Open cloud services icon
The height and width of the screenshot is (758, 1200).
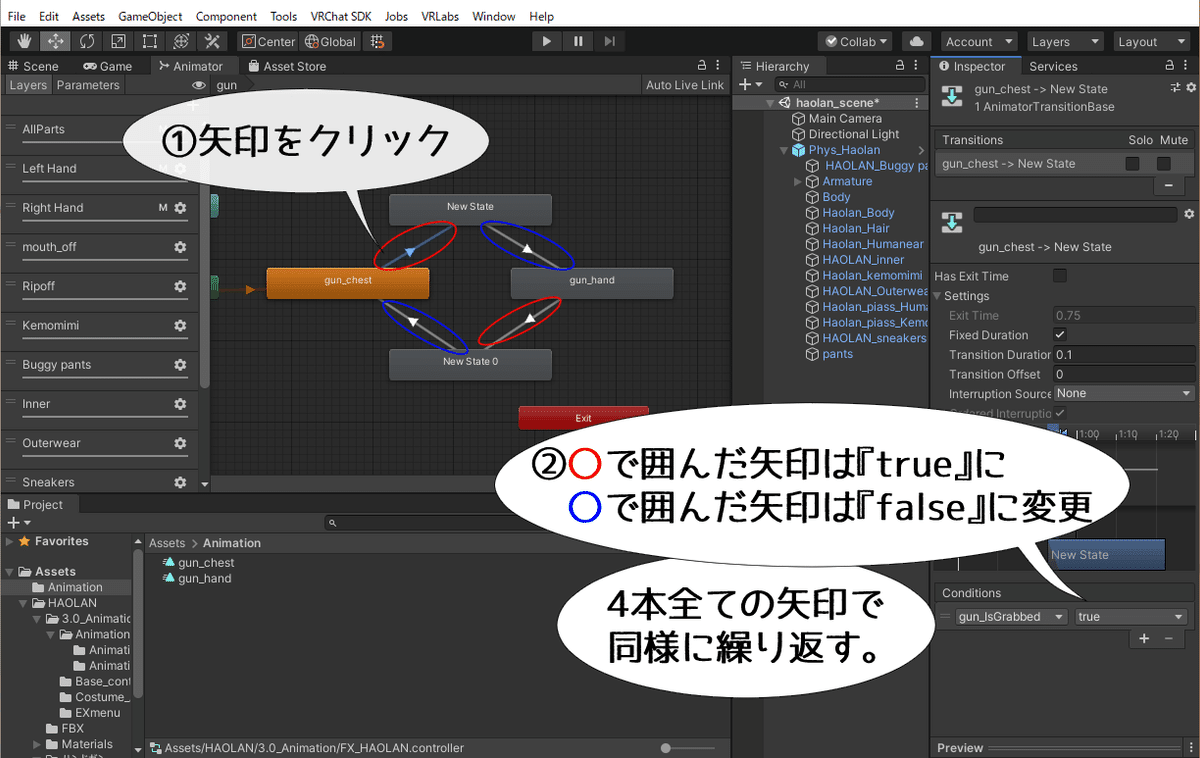tap(915, 41)
